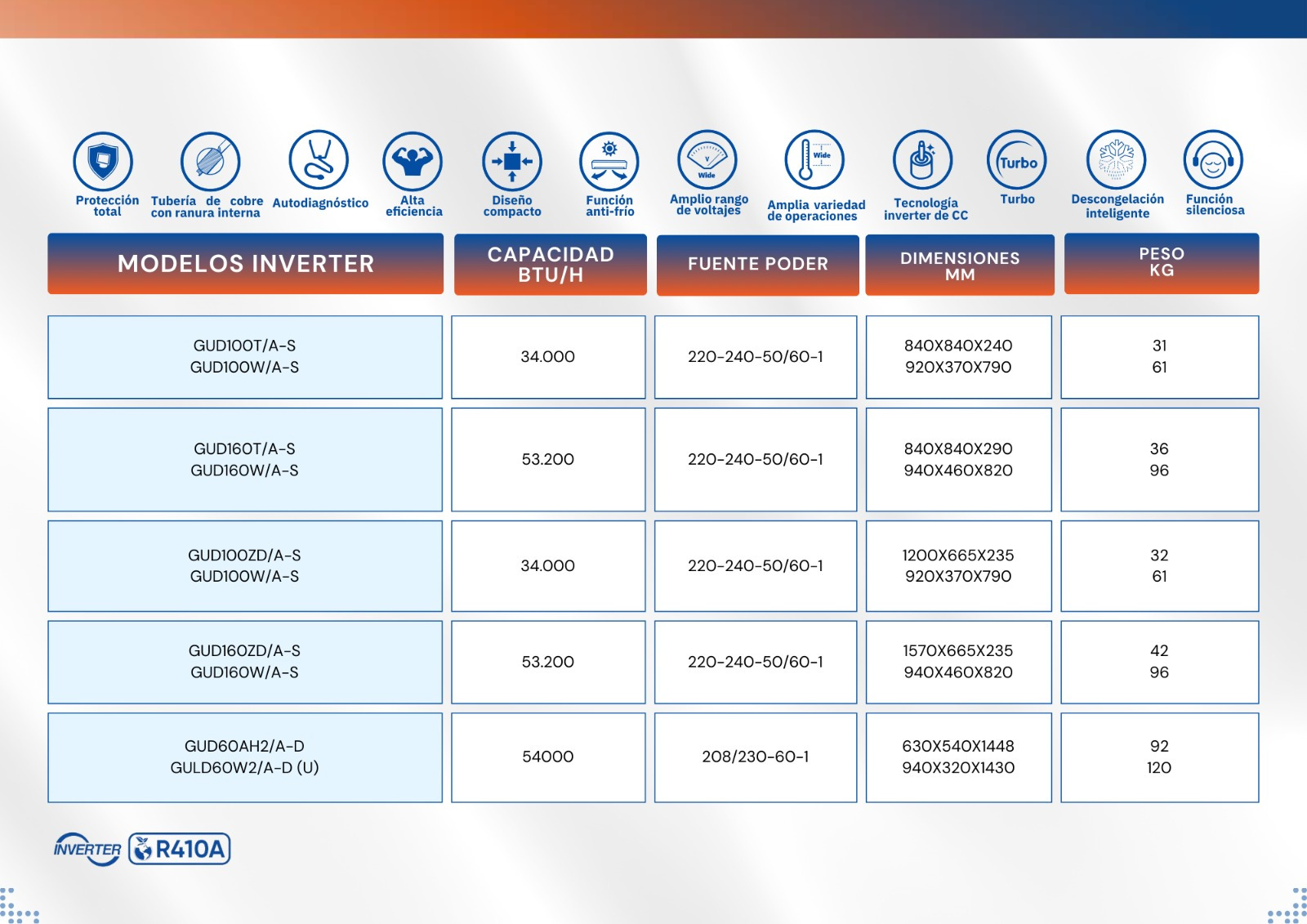Select the Amplia variedad de operaciones thermometer icon

click(x=814, y=160)
